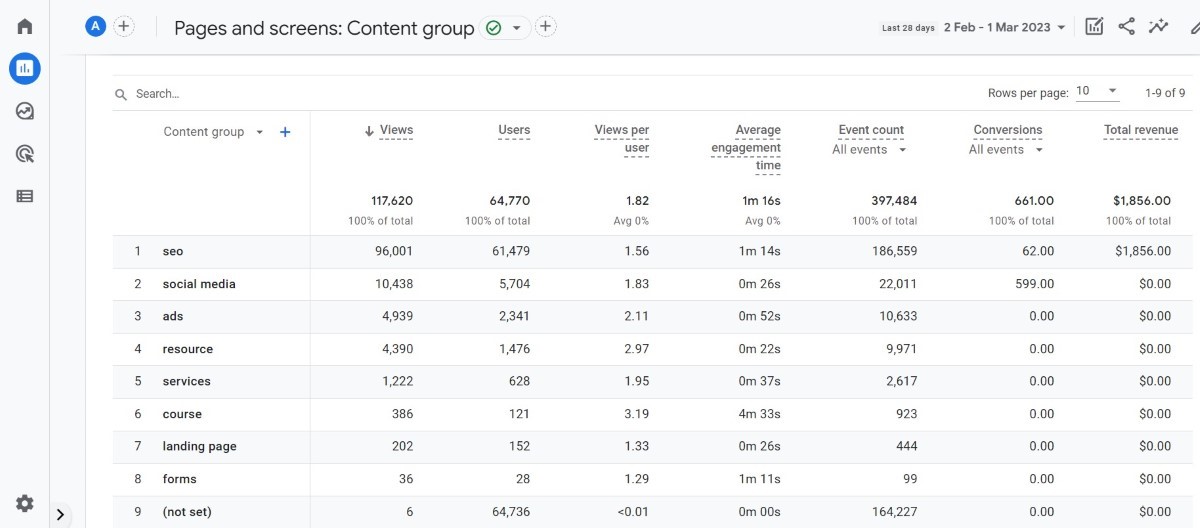Click the 'A' All Users segment chip
Screen dimensions: 1200x528
coord(96,26)
